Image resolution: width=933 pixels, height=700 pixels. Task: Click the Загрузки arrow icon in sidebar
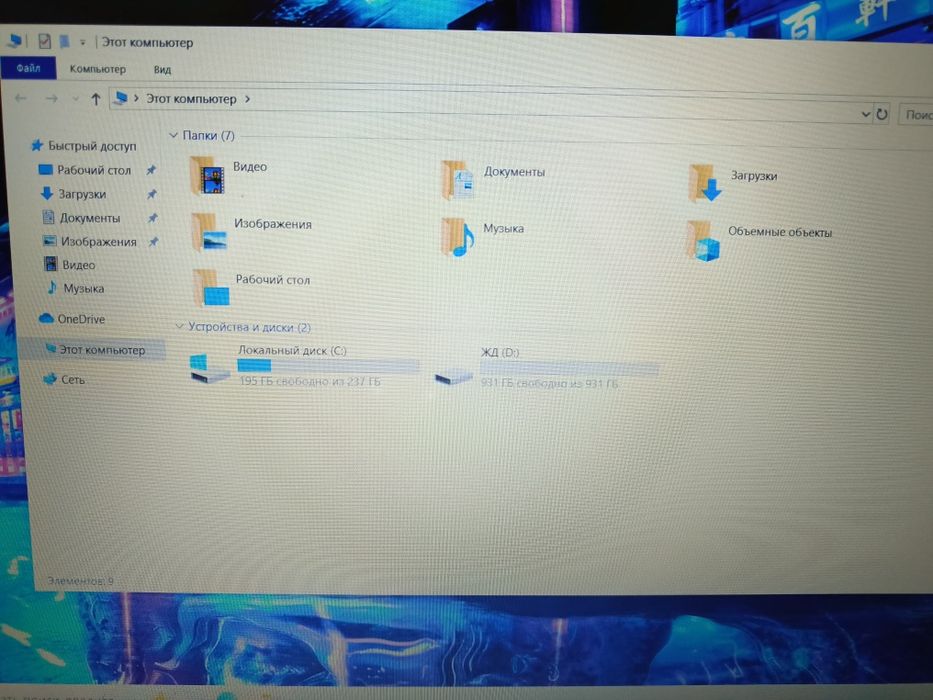tap(46, 193)
